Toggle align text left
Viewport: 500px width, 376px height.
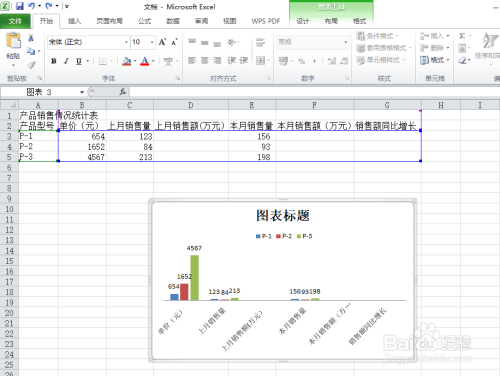(192, 61)
